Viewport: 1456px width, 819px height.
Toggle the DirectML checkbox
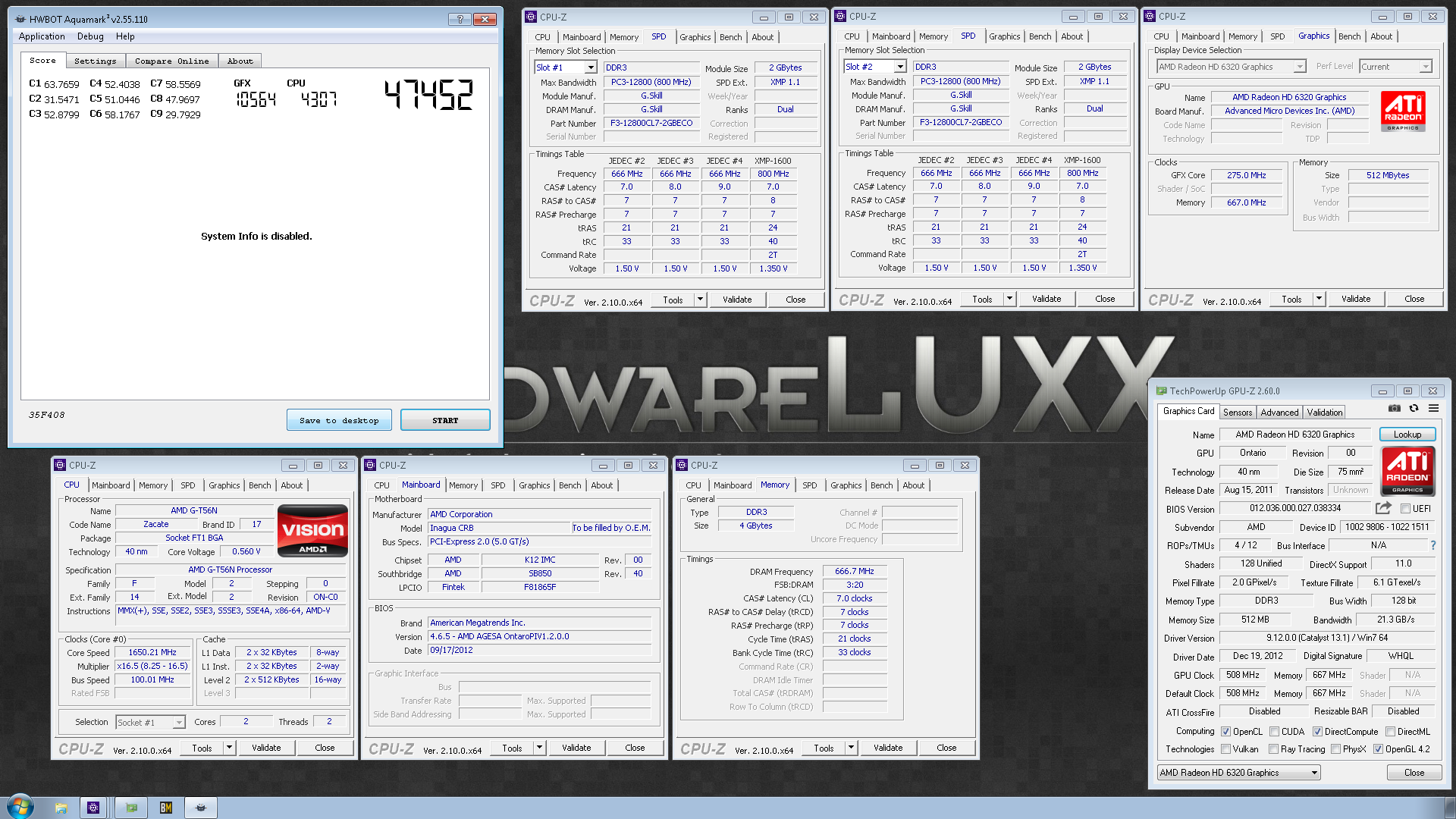coord(1390,732)
